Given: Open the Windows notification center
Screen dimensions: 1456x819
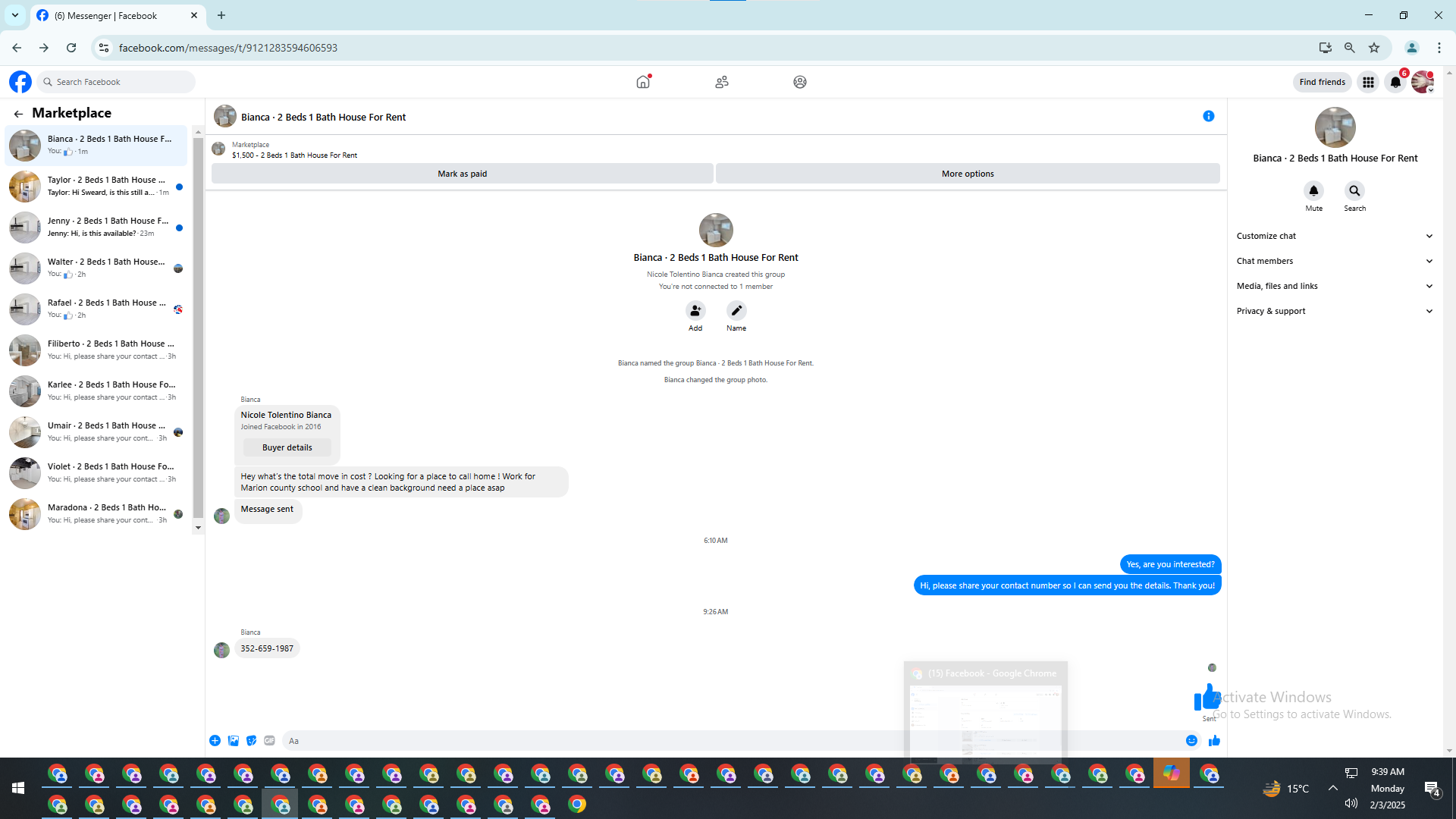Looking at the screenshot, I should coord(1432,789).
